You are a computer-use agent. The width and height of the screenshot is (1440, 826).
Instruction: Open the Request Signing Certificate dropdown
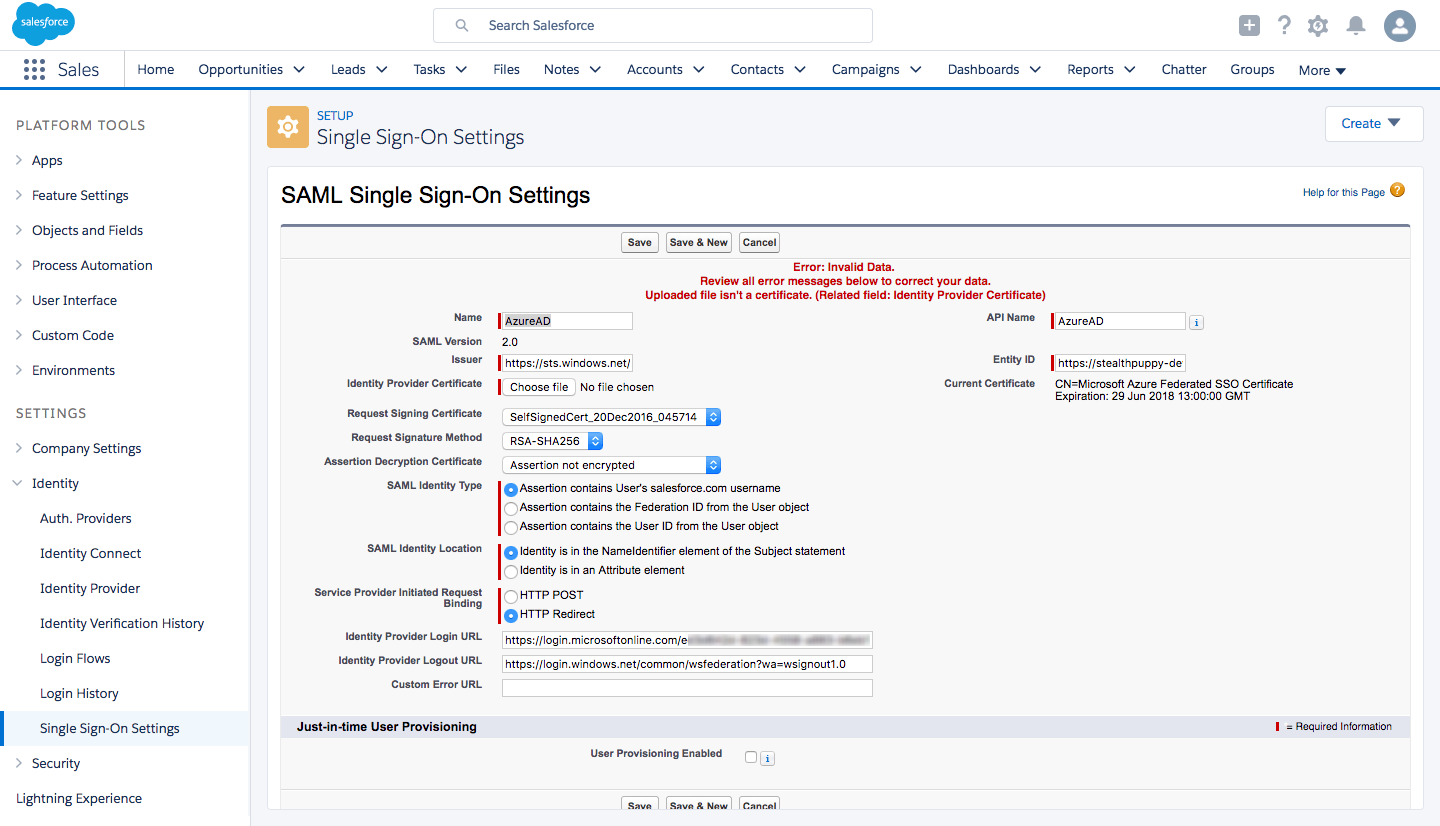pos(611,417)
